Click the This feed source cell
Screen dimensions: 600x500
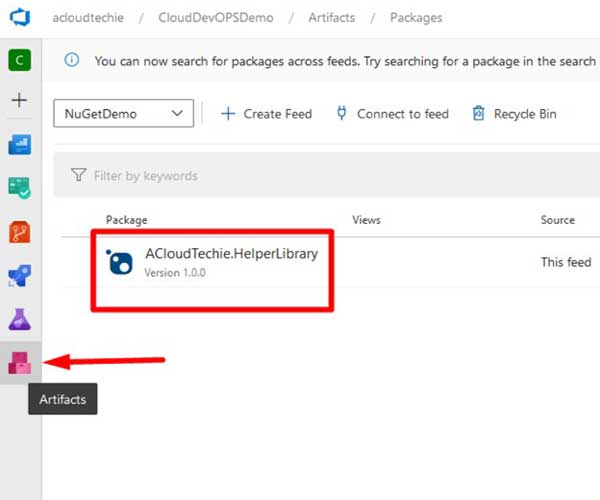tap(566, 262)
